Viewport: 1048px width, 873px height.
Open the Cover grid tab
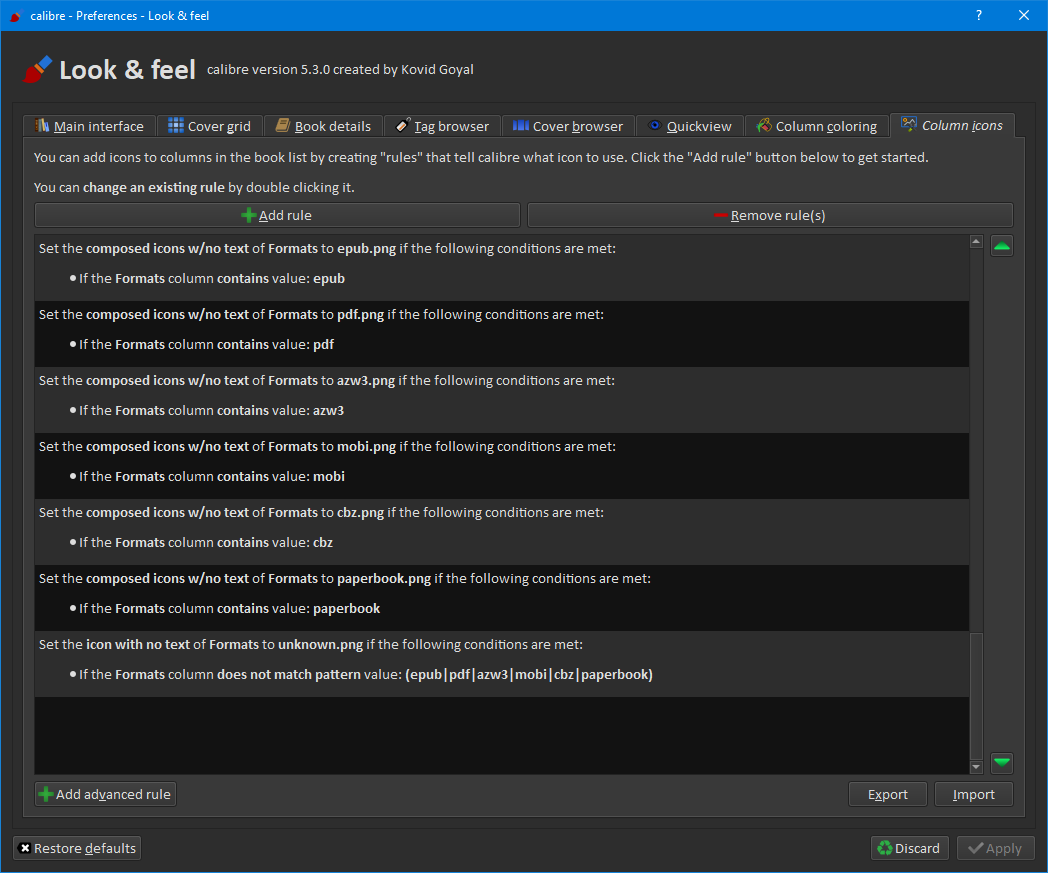pyautogui.click(x=209, y=126)
